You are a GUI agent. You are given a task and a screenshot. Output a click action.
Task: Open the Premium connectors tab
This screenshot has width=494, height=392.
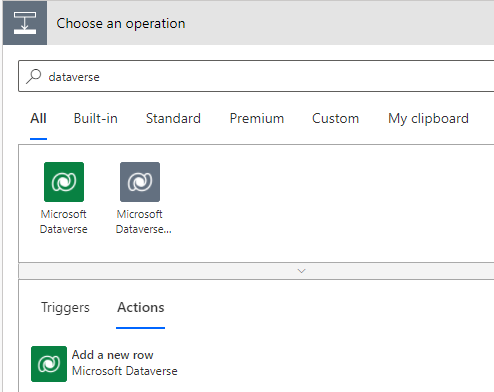coord(257,119)
